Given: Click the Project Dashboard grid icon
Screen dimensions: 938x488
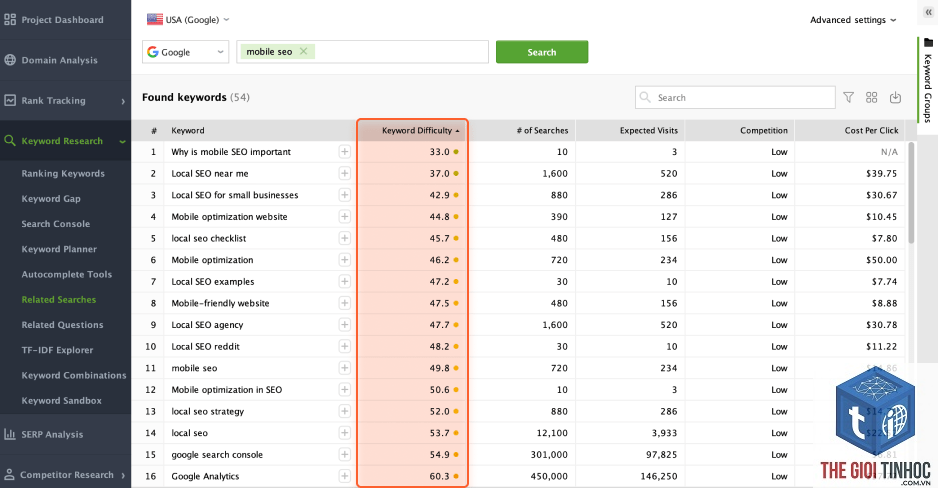Looking at the screenshot, I should [x=10, y=20].
